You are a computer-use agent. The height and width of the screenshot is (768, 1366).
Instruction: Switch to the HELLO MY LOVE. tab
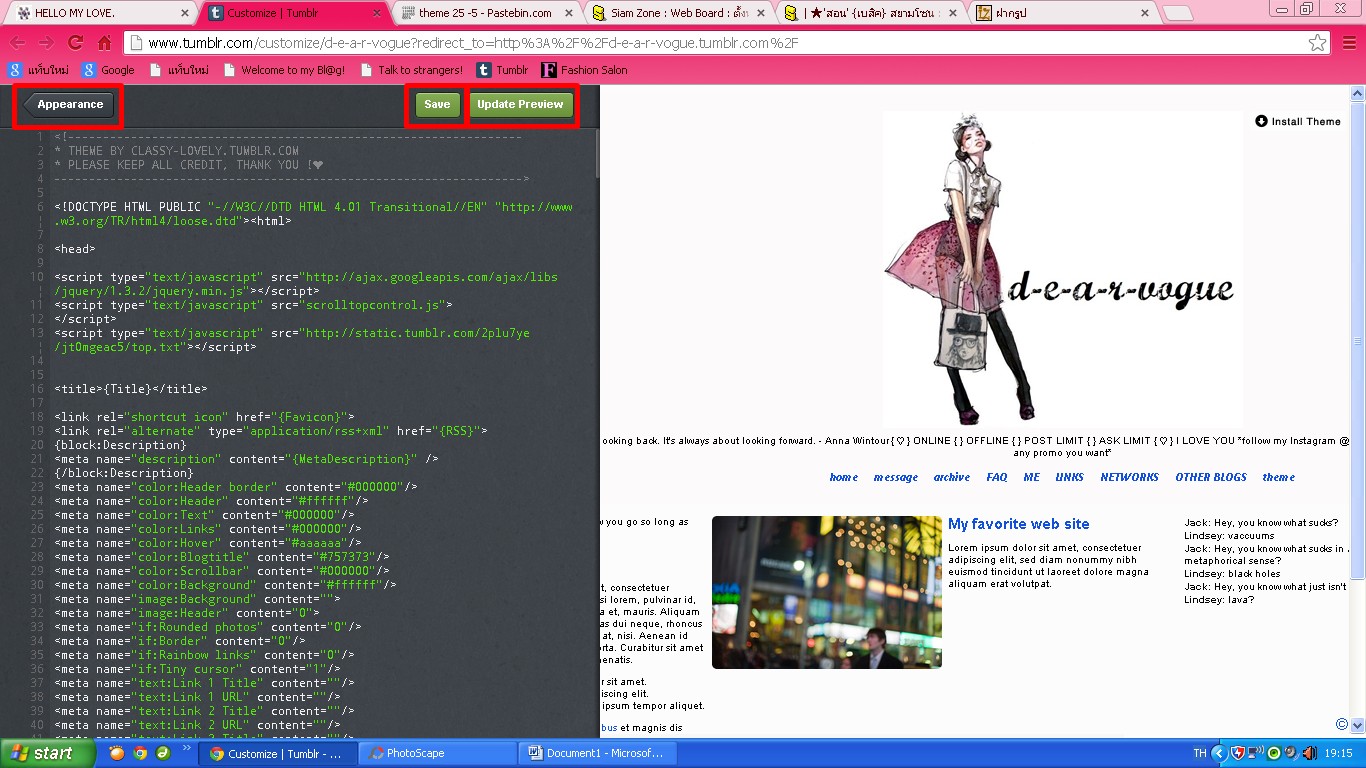(100, 13)
